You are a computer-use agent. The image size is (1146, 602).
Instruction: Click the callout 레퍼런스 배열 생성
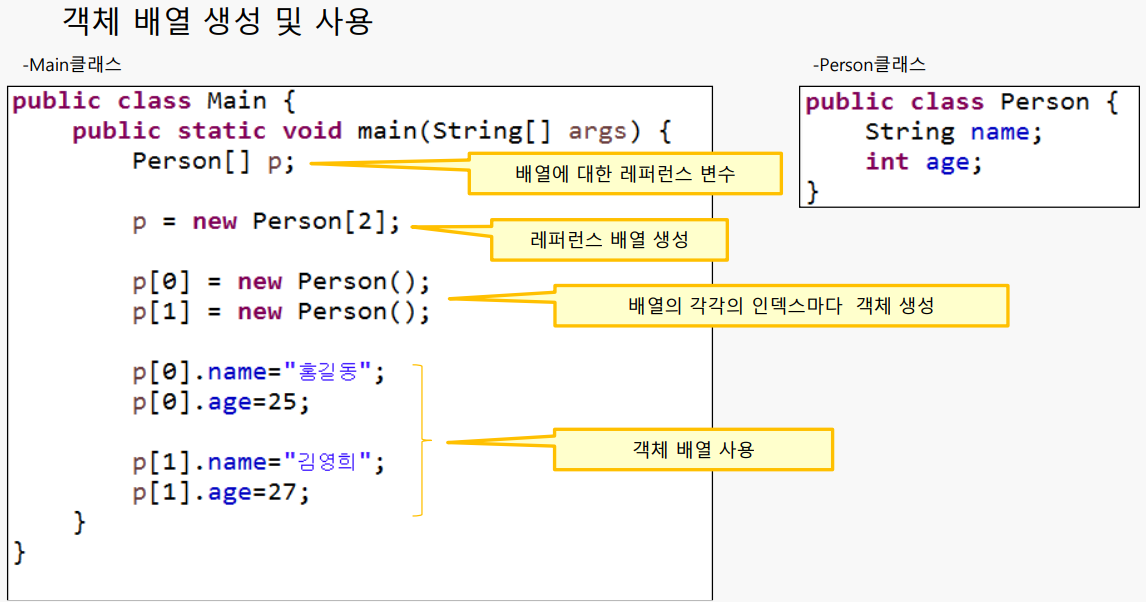point(609,240)
